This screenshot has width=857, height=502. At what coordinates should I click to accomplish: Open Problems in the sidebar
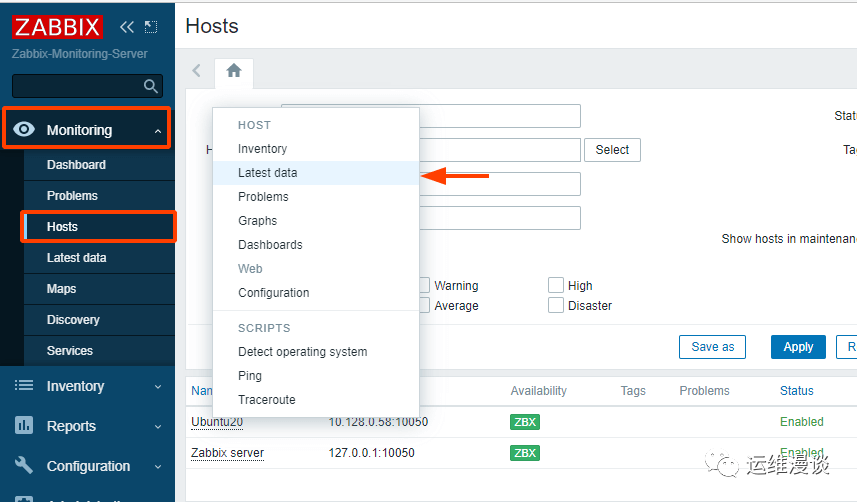[99, 195]
